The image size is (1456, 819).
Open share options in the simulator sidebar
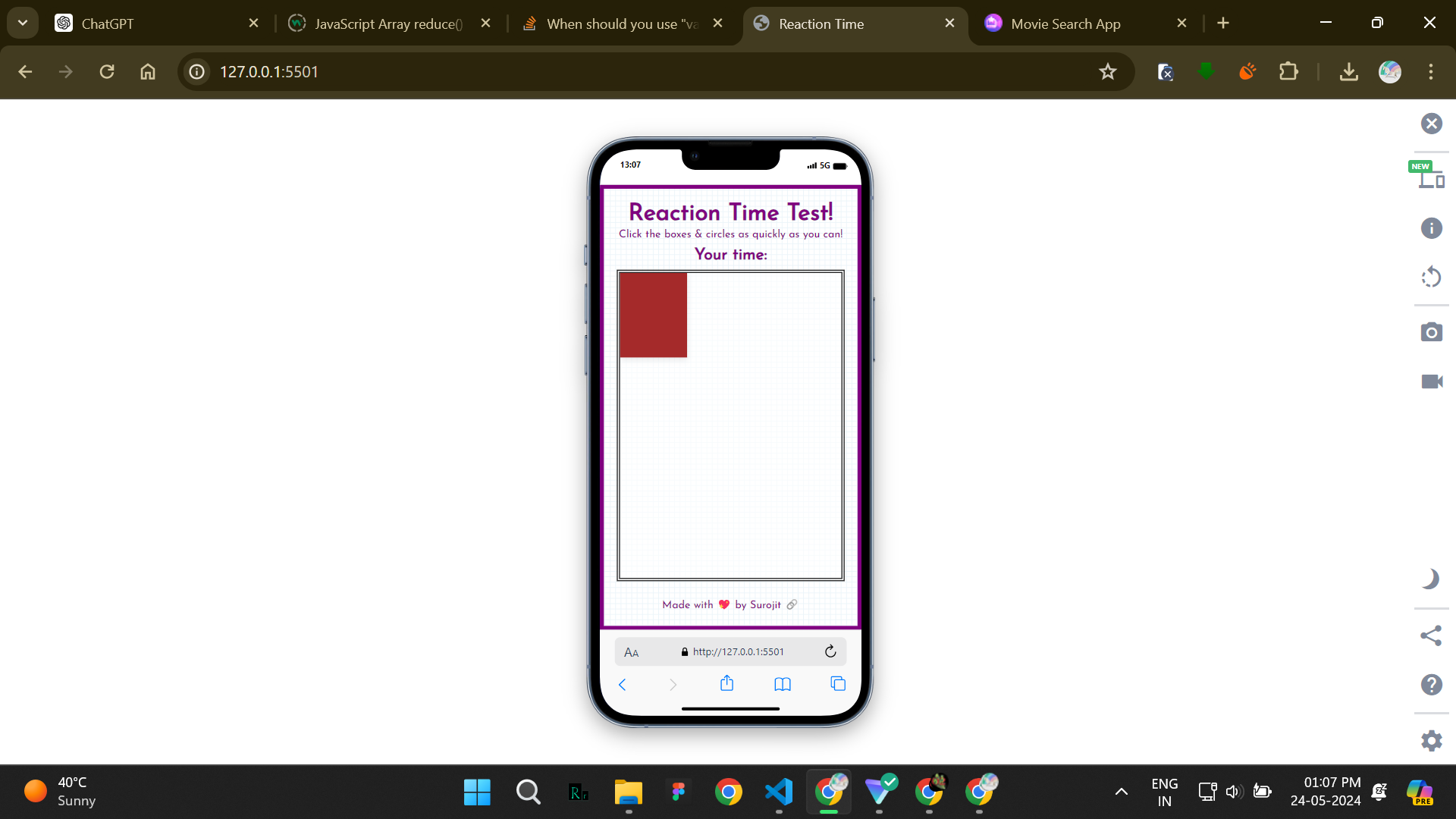tap(1432, 636)
